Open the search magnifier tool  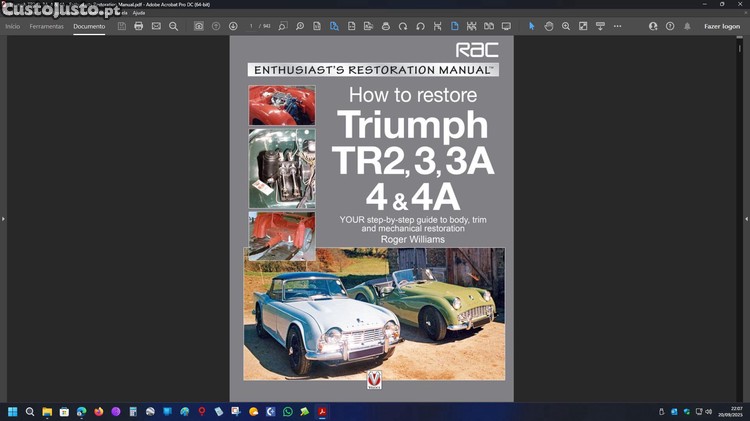173,26
